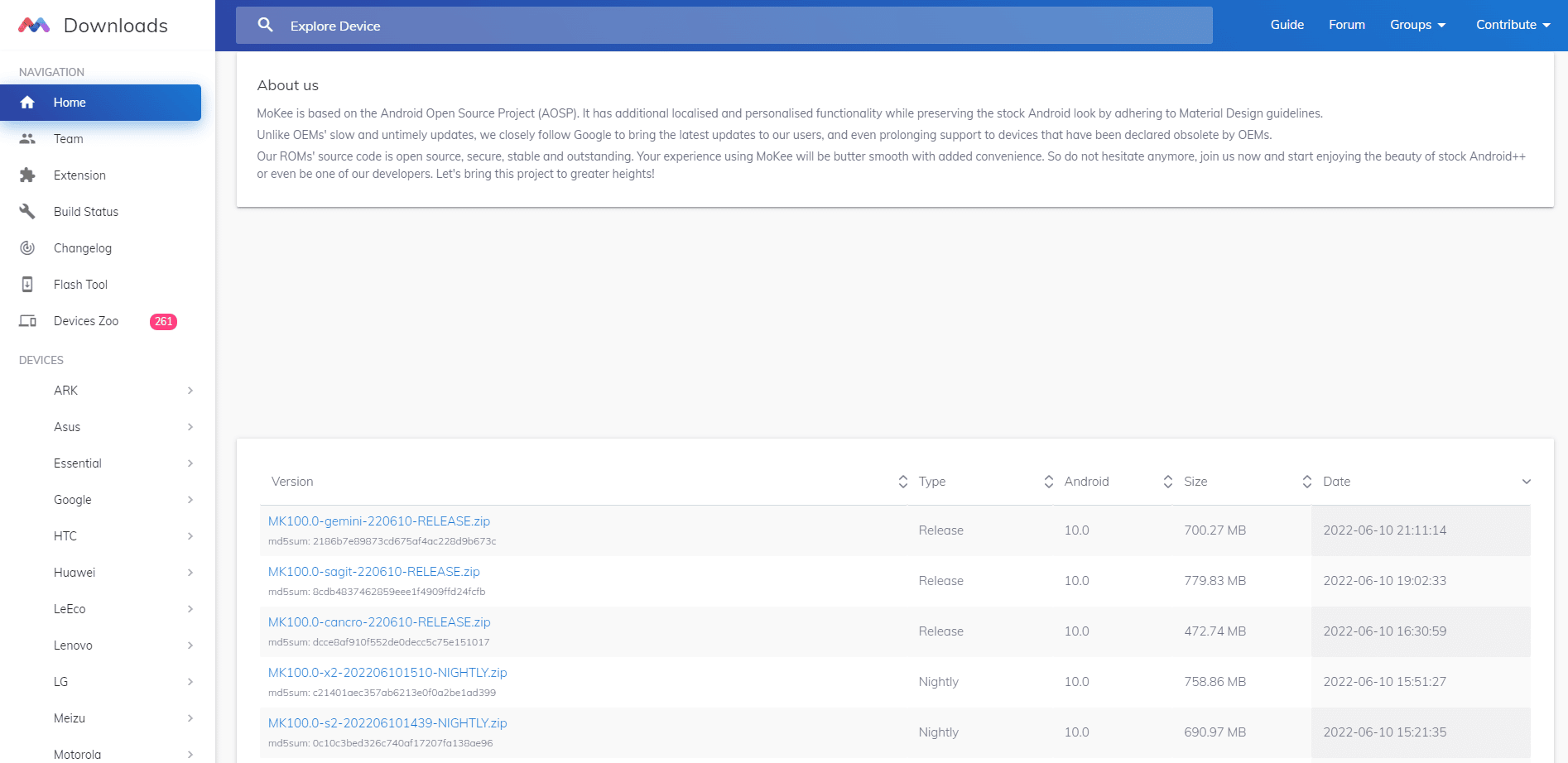This screenshot has height=763, width=1568.
Task: Open Team navigation item
Action: point(100,139)
